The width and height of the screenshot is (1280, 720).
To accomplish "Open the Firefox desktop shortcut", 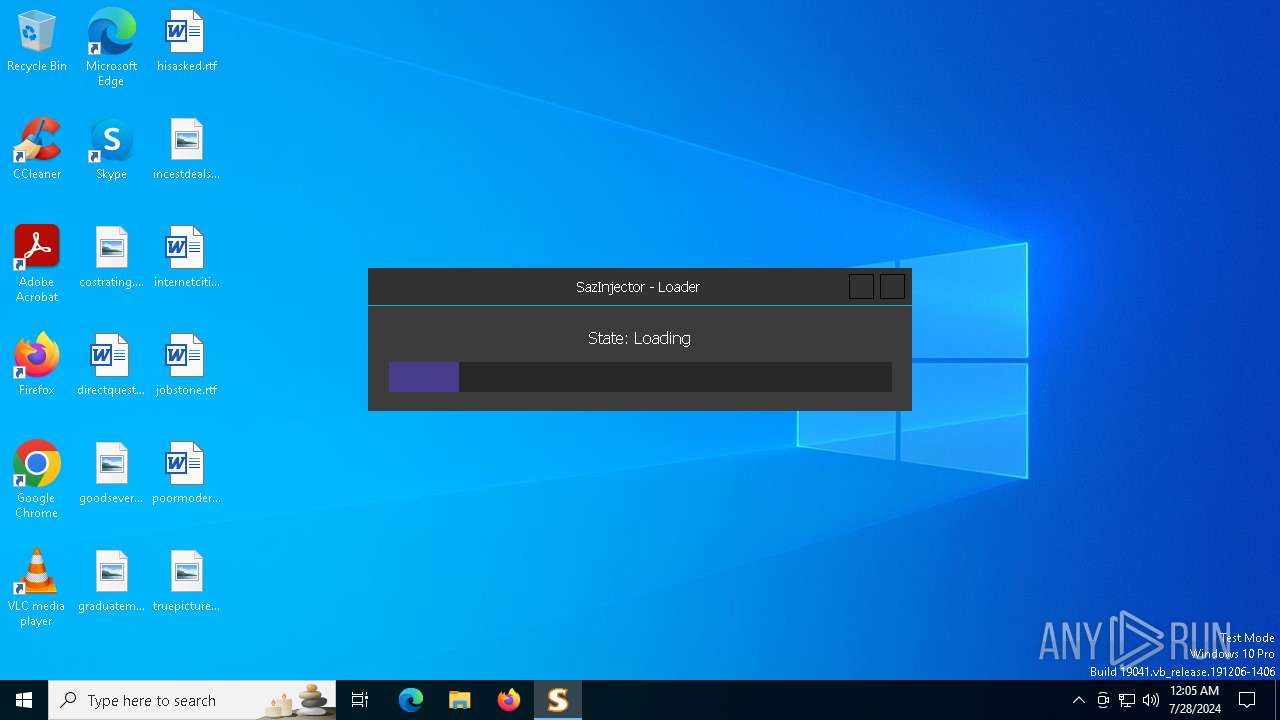I will (x=37, y=366).
